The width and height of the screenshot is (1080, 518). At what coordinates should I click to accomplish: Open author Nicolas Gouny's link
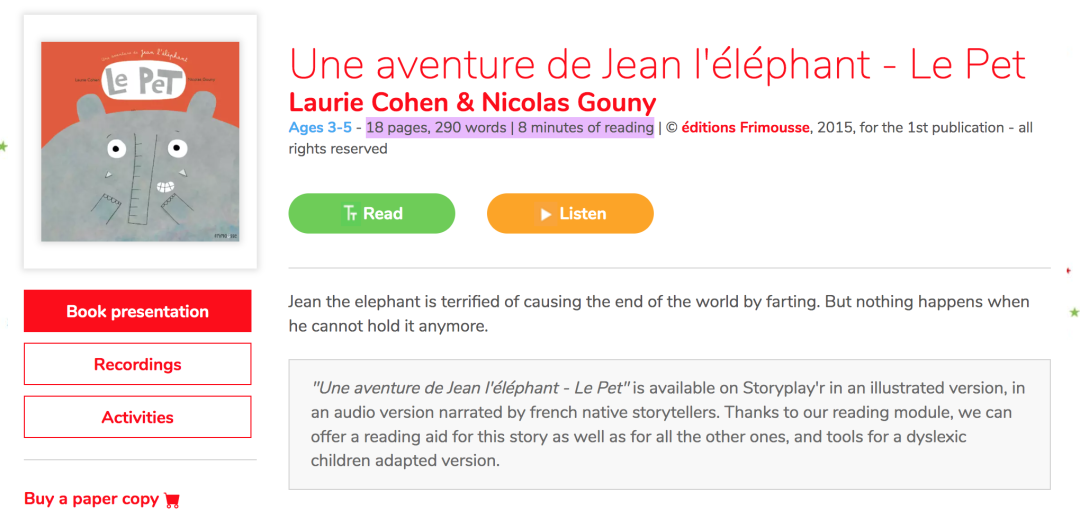tap(569, 103)
